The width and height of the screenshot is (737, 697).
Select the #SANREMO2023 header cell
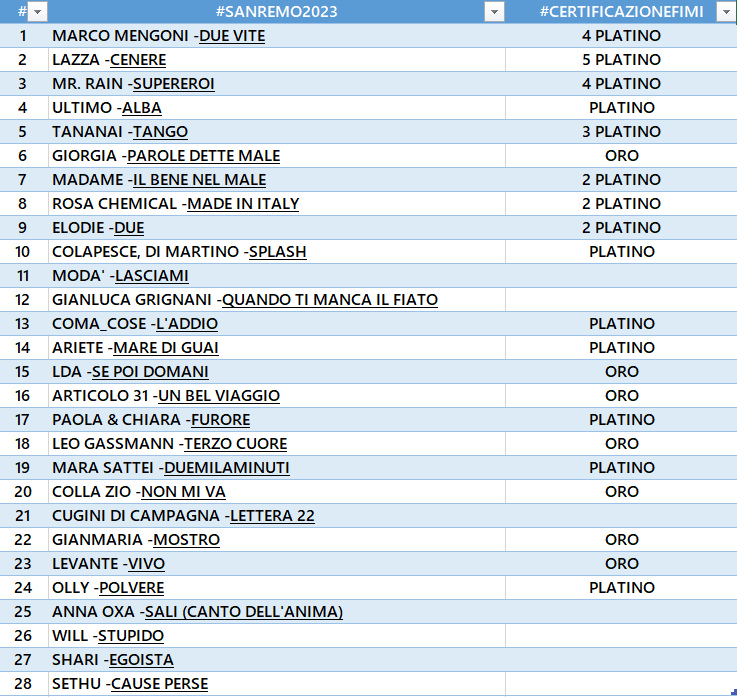coord(276,12)
